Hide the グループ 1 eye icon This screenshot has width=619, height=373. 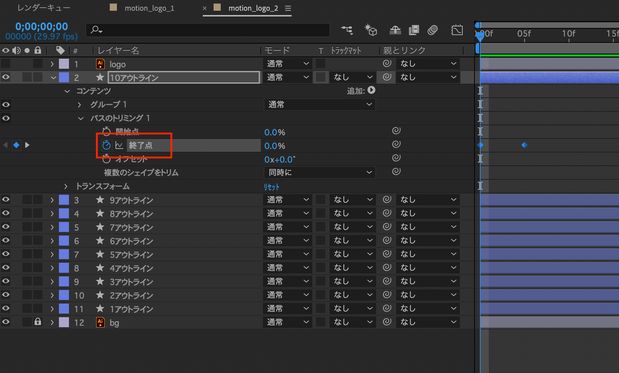pos(6,105)
